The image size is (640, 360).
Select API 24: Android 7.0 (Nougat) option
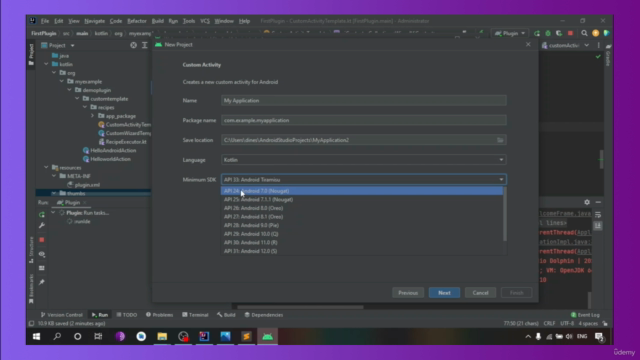pyautogui.click(x=362, y=191)
